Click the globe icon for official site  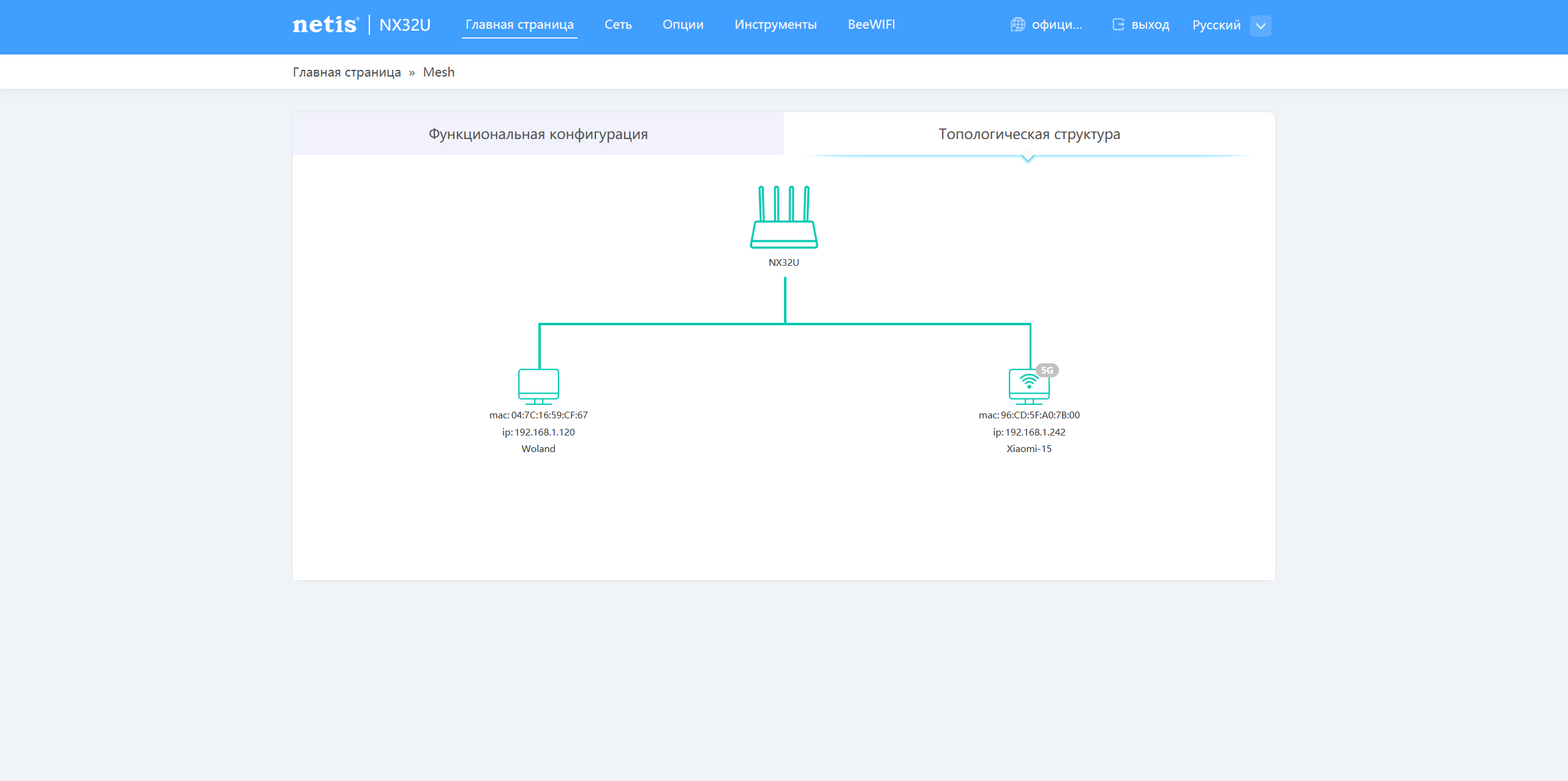(x=1017, y=25)
